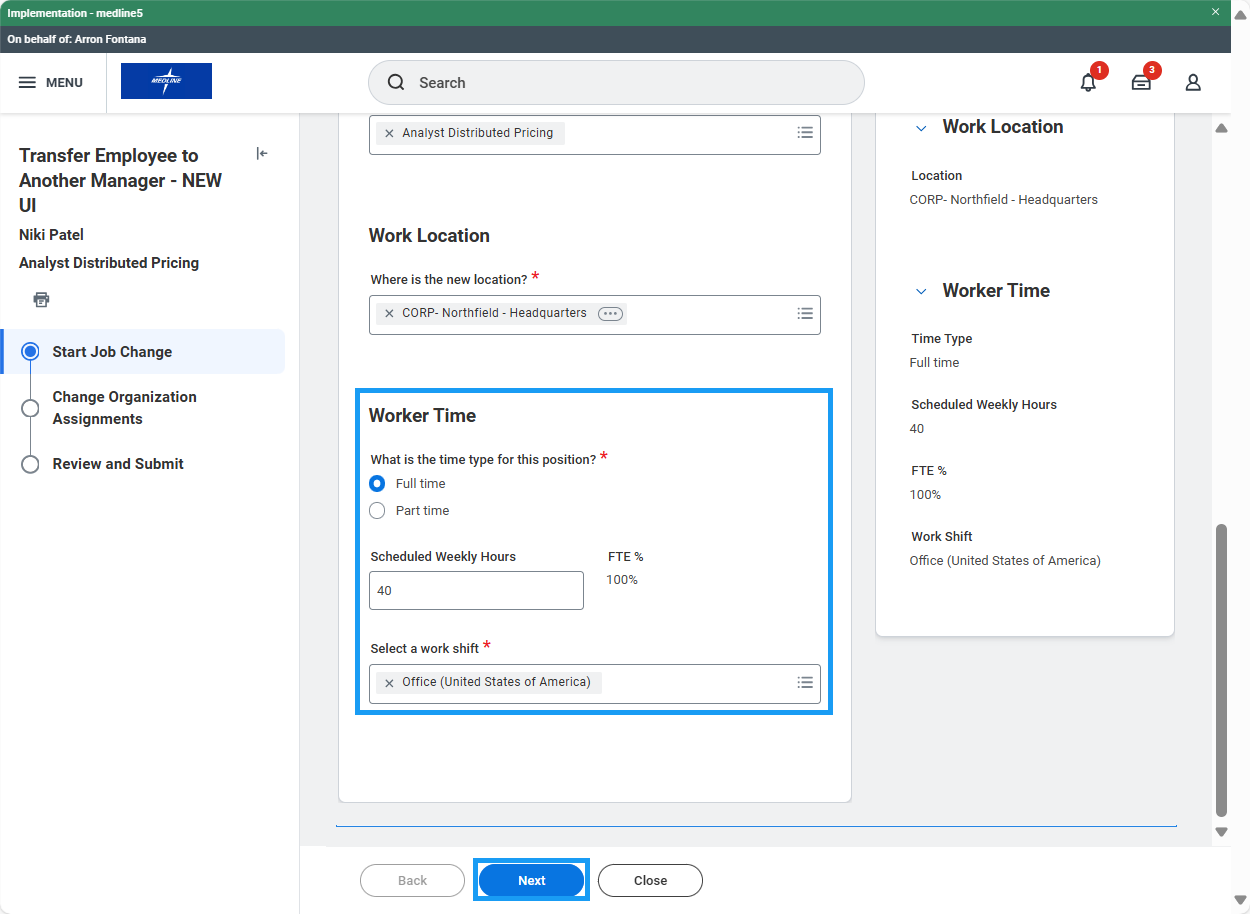Remove Office work shift selection

(x=389, y=683)
